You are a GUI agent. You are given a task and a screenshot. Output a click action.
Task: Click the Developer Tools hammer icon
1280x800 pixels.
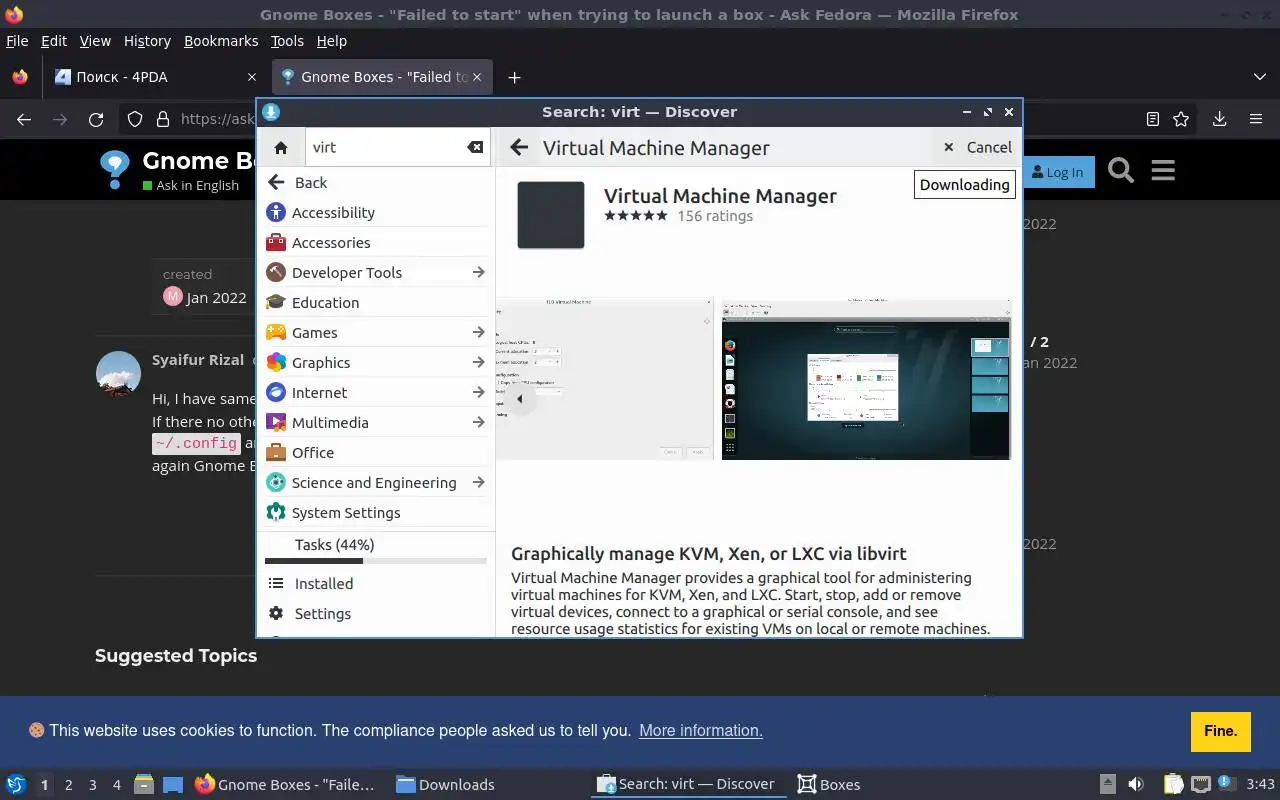coord(276,272)
